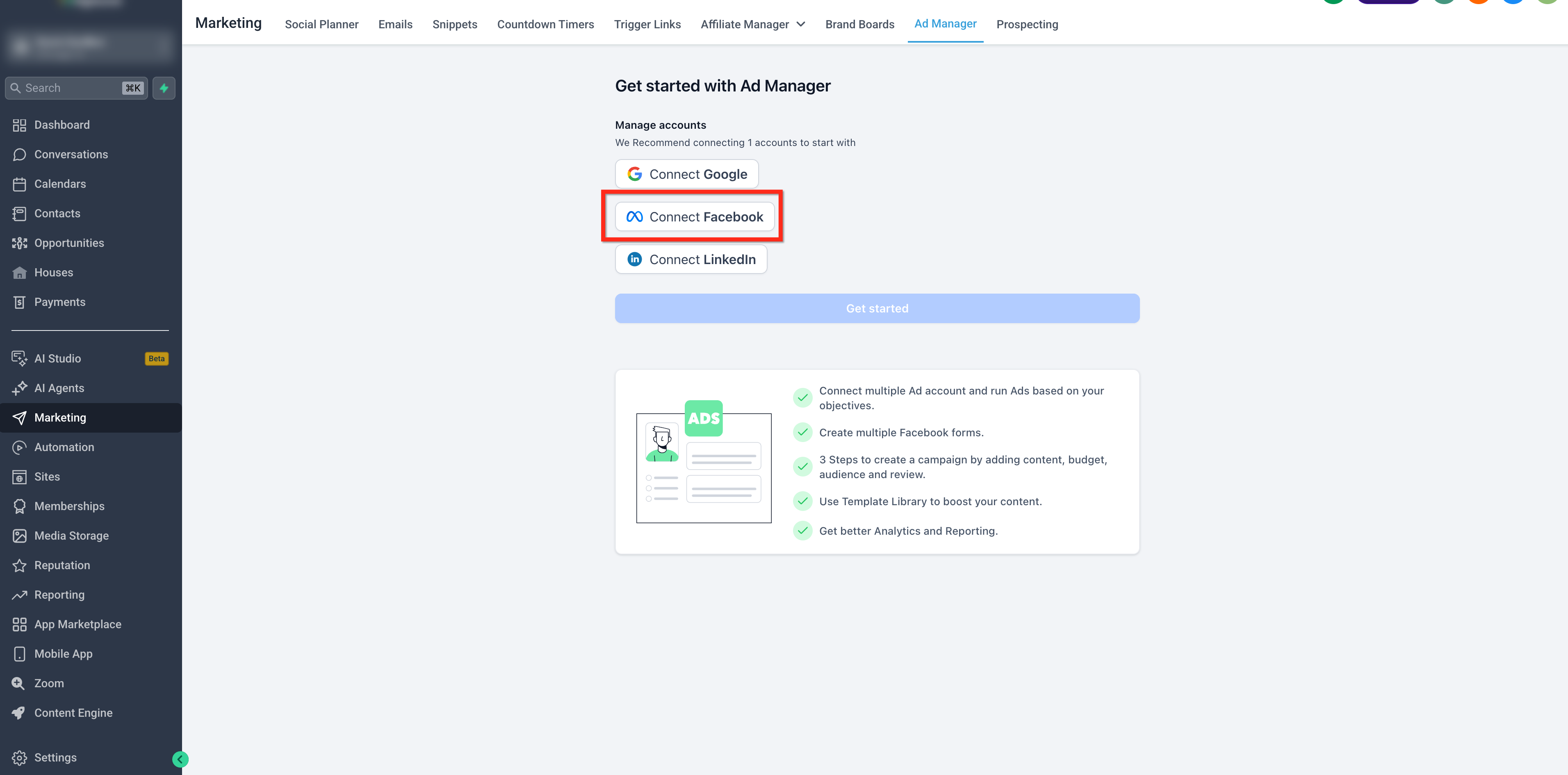Click the Media Storage image icon
The height and width of the screenshot is (775, 1568).
[x=20, y=536]
